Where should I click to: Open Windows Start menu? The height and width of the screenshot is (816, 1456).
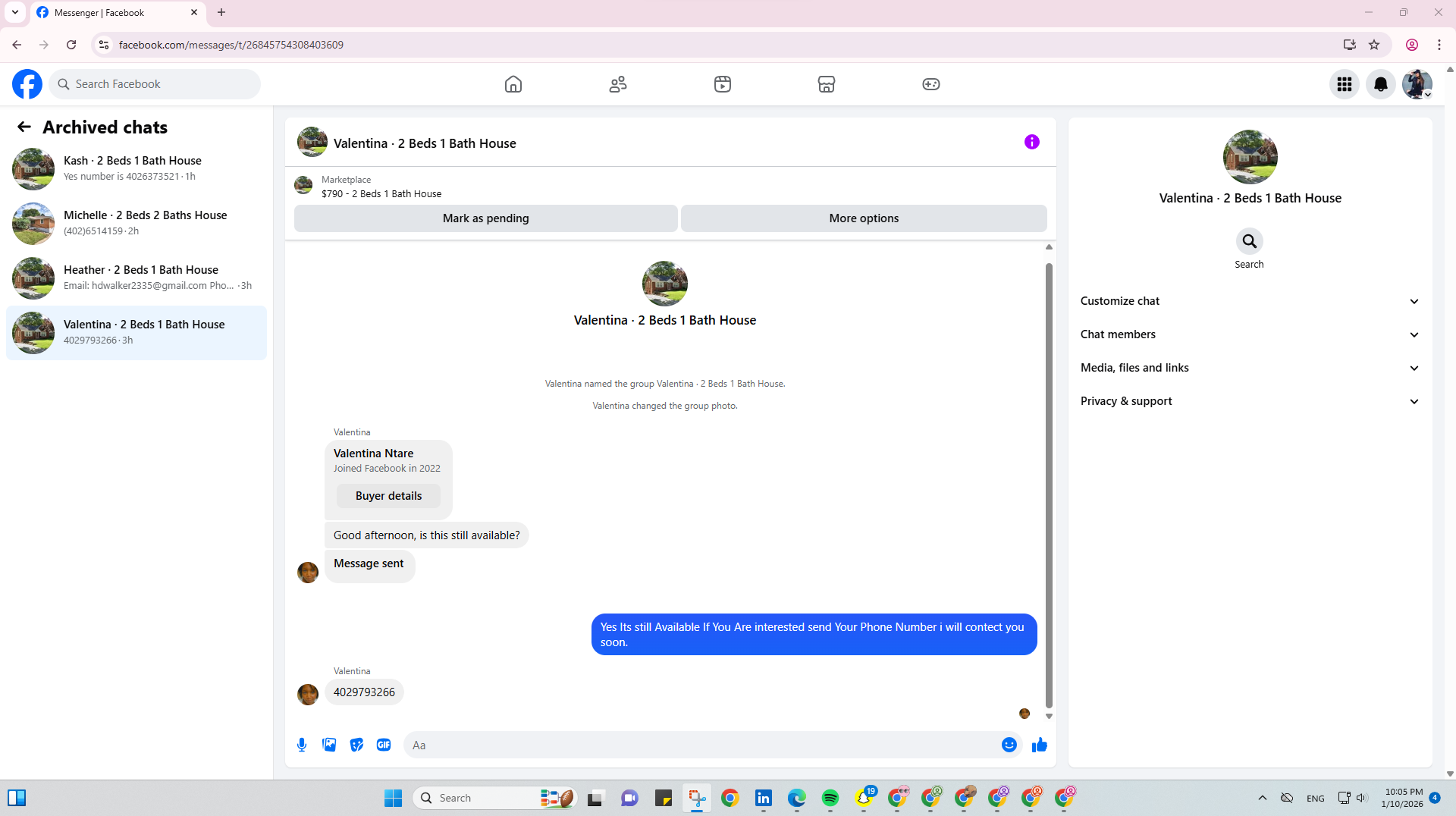393,798
